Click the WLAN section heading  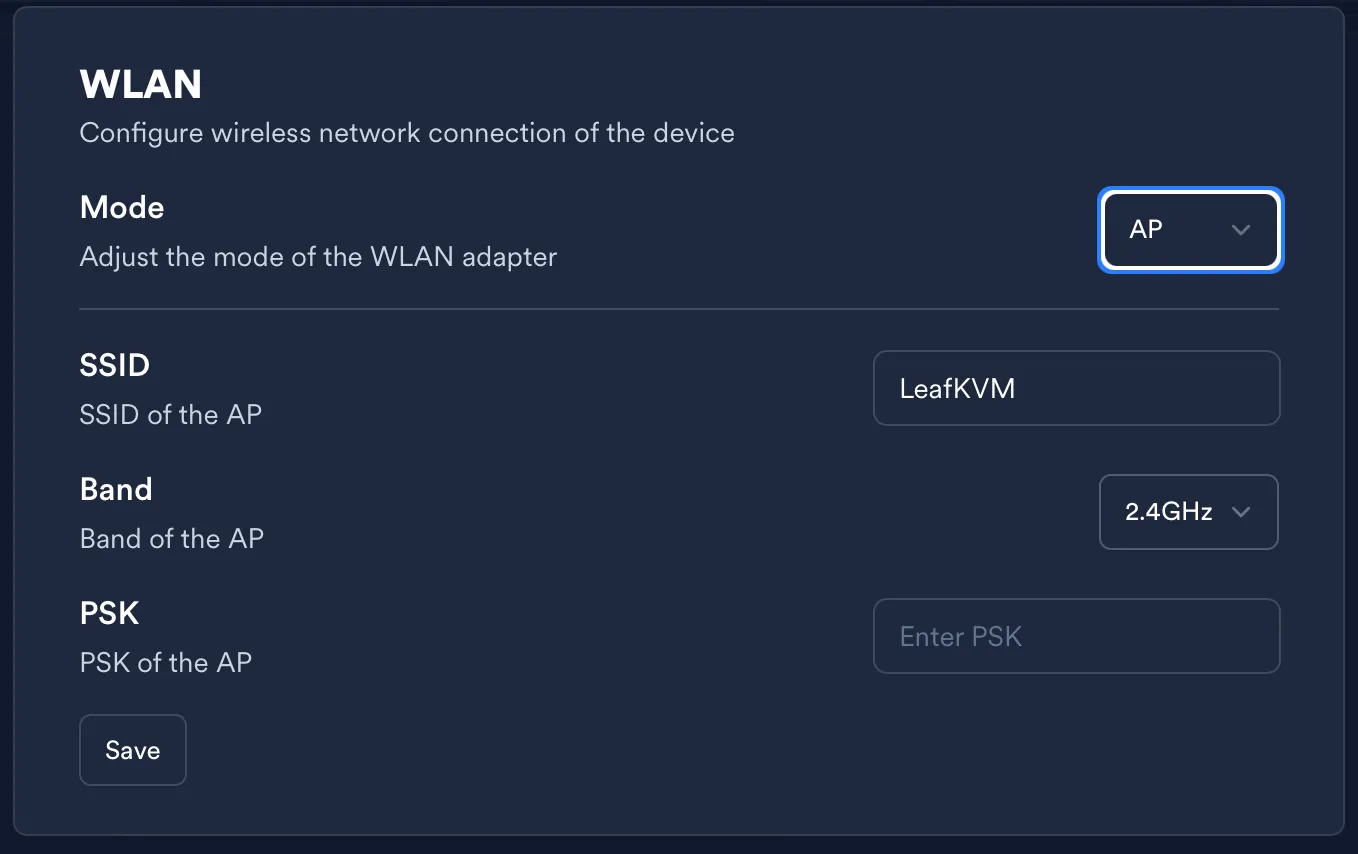click(140, 85)
